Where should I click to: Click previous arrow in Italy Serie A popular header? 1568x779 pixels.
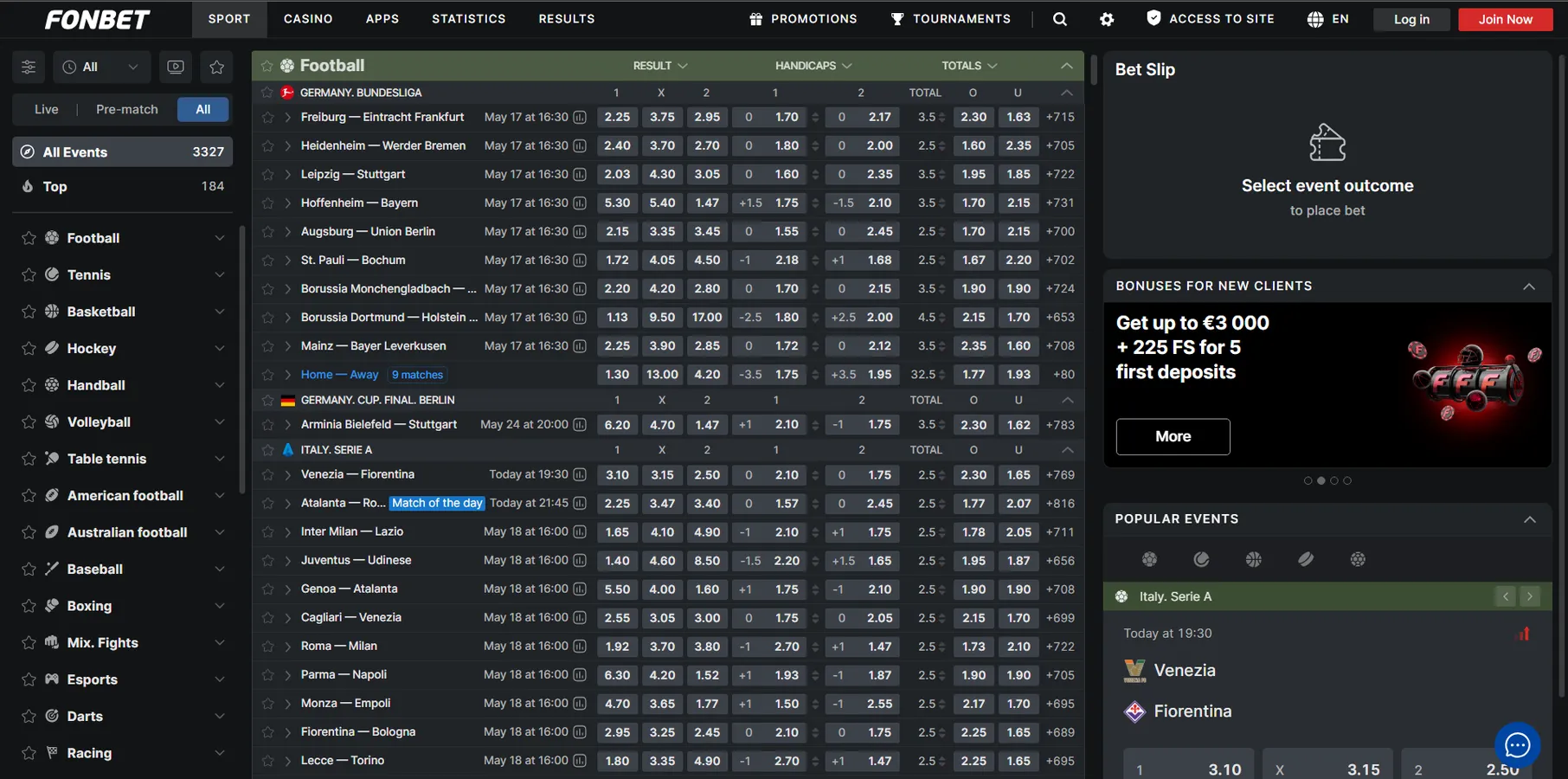(x=1506, y=596)
